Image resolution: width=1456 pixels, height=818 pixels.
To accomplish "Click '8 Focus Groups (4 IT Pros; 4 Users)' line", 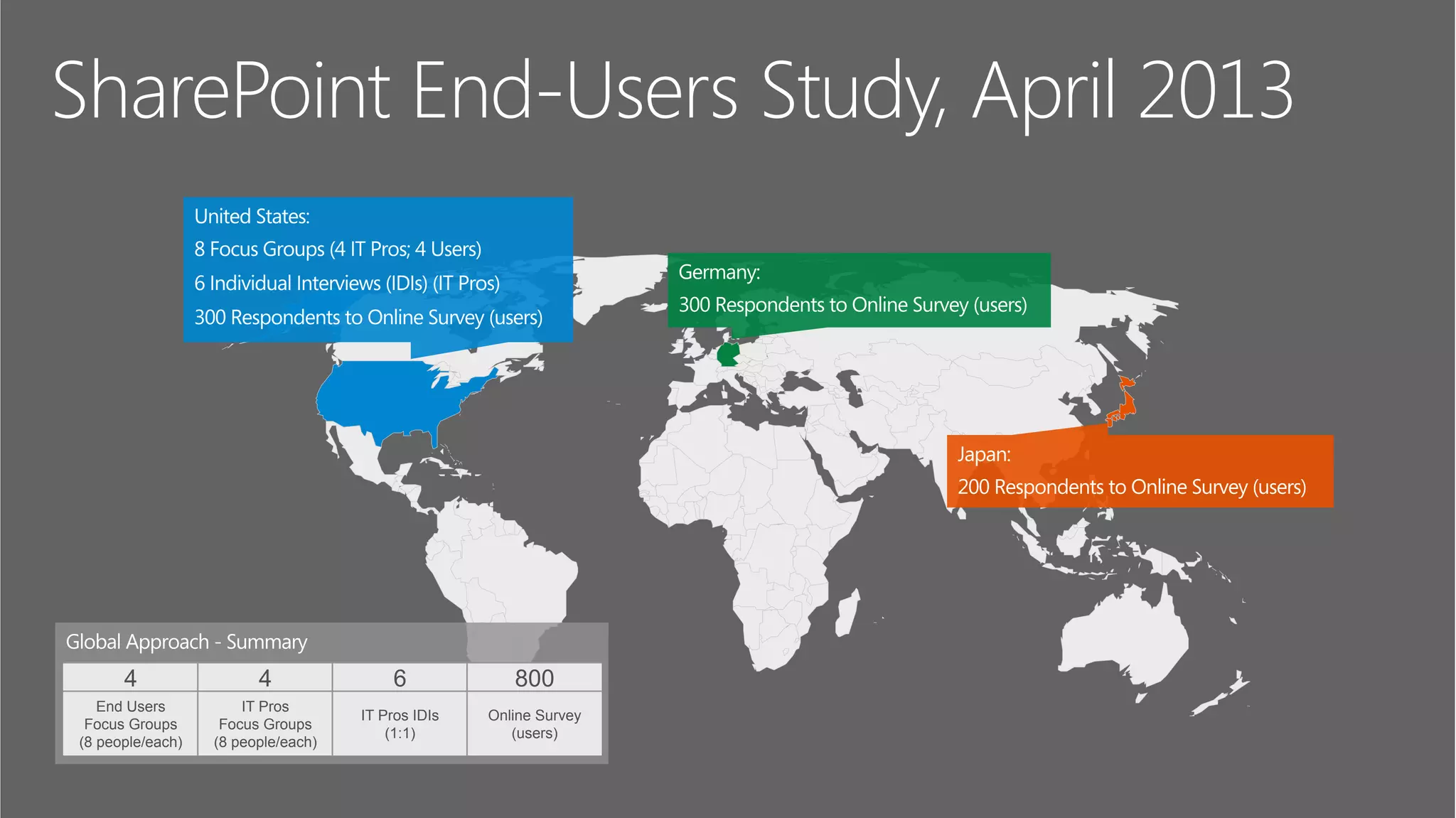I will (x=338, y=249).
